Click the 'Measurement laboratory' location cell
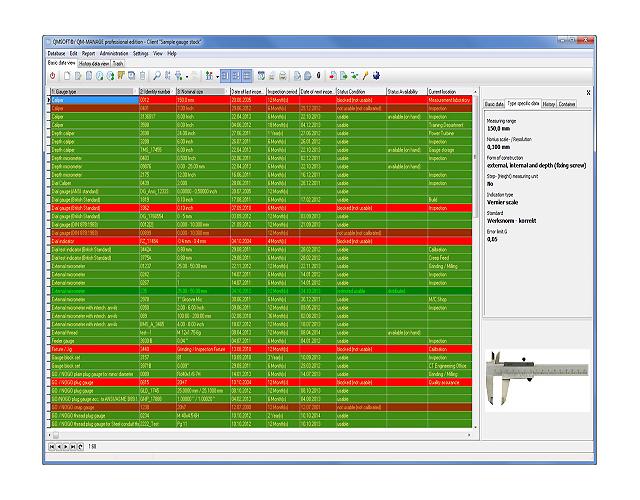This screenshot has height=500, width=640. pyautogui.click(x=449, y=100)
